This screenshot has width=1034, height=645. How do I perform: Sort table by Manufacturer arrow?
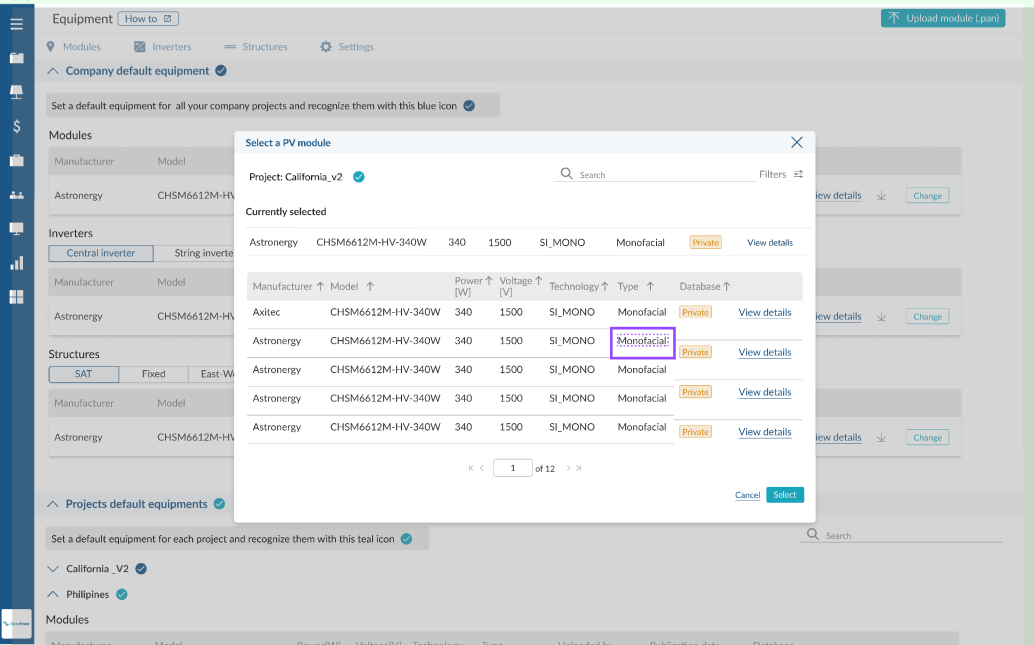[x=320, y=286]
